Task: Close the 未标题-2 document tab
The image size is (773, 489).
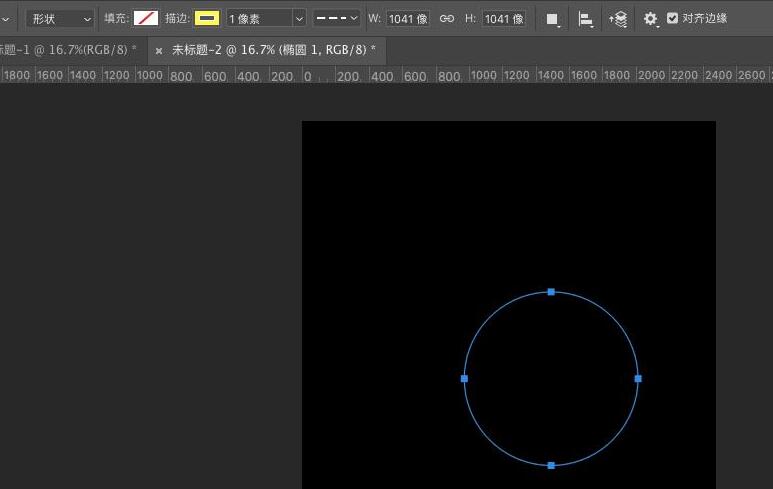Action: (159, 50)
